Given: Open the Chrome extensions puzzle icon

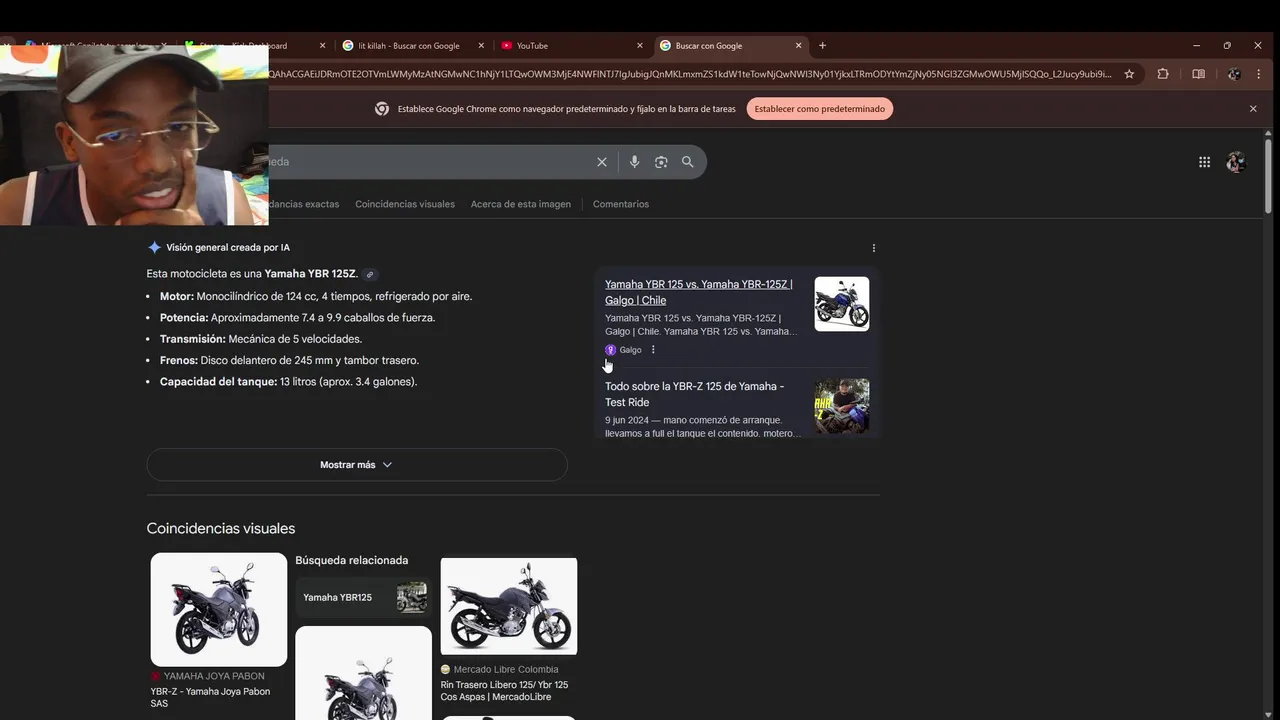Looking at the screenshot, I should 1163,74.
